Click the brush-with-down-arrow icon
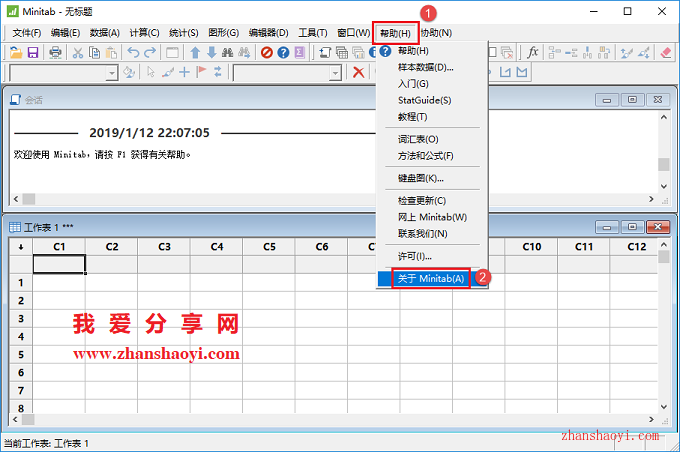 tap(644, 52)
